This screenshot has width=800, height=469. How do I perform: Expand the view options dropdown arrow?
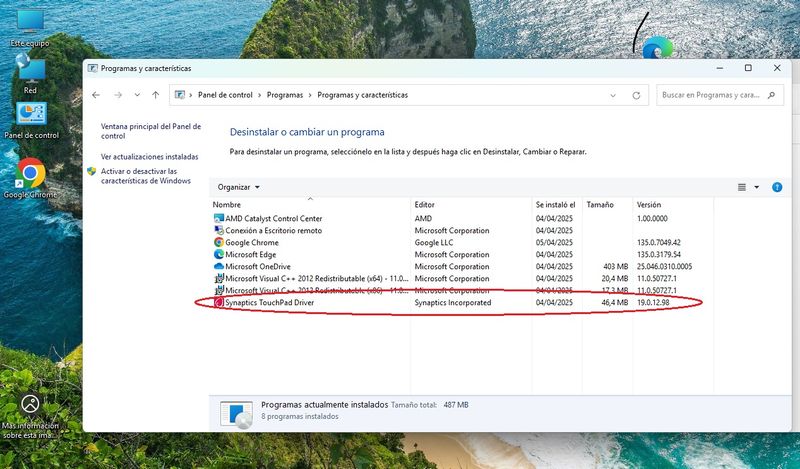757,187
